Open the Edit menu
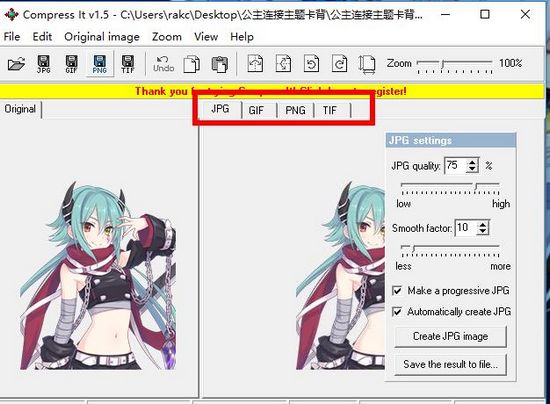The image size is (550, 404). pos(42,36)
